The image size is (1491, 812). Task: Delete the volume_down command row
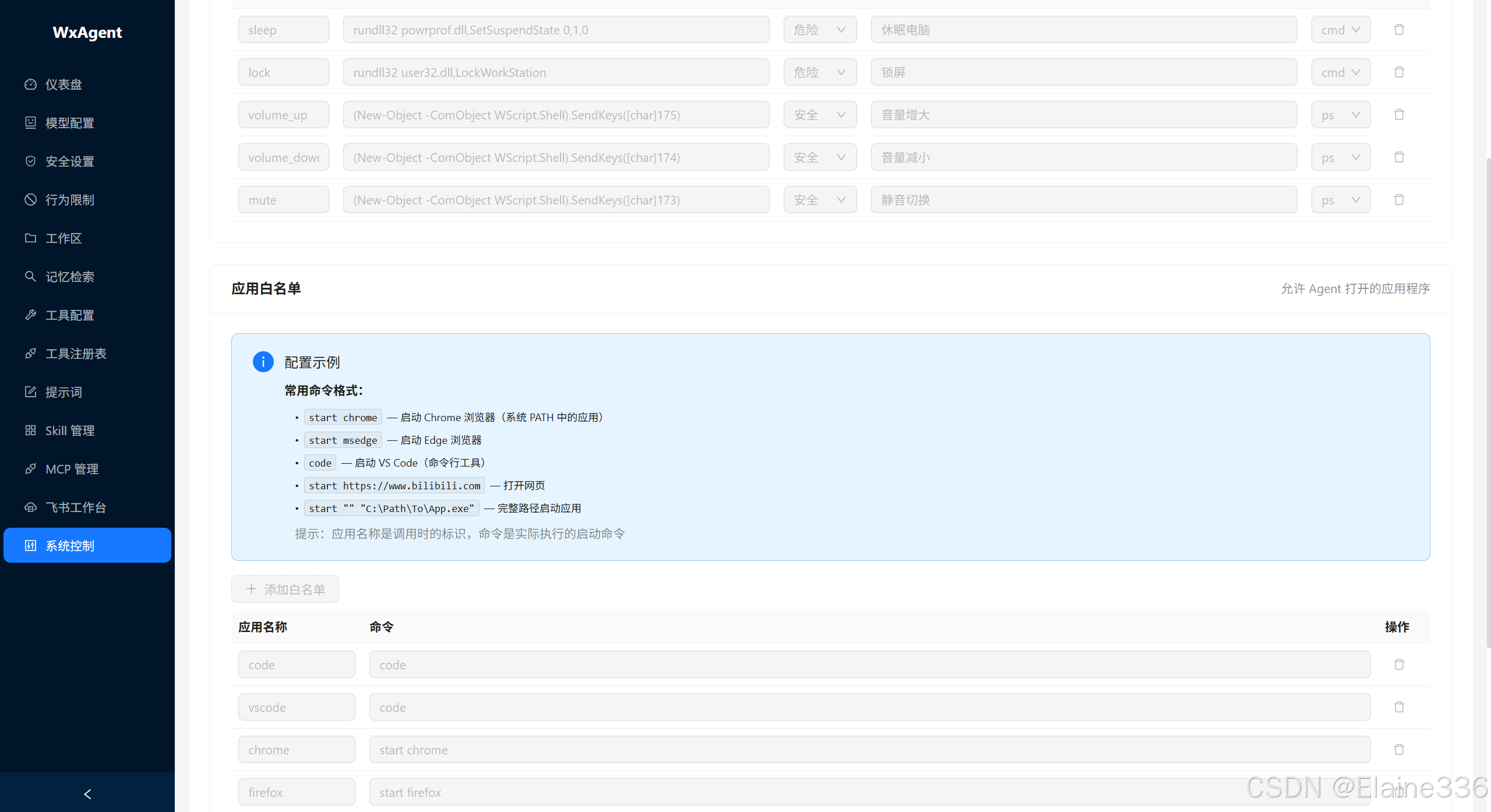pos(1399,157)
